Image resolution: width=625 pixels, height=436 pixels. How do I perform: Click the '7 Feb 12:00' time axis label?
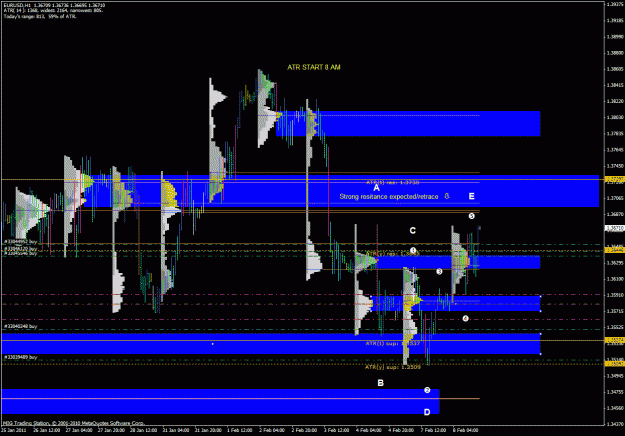[433, 430]
